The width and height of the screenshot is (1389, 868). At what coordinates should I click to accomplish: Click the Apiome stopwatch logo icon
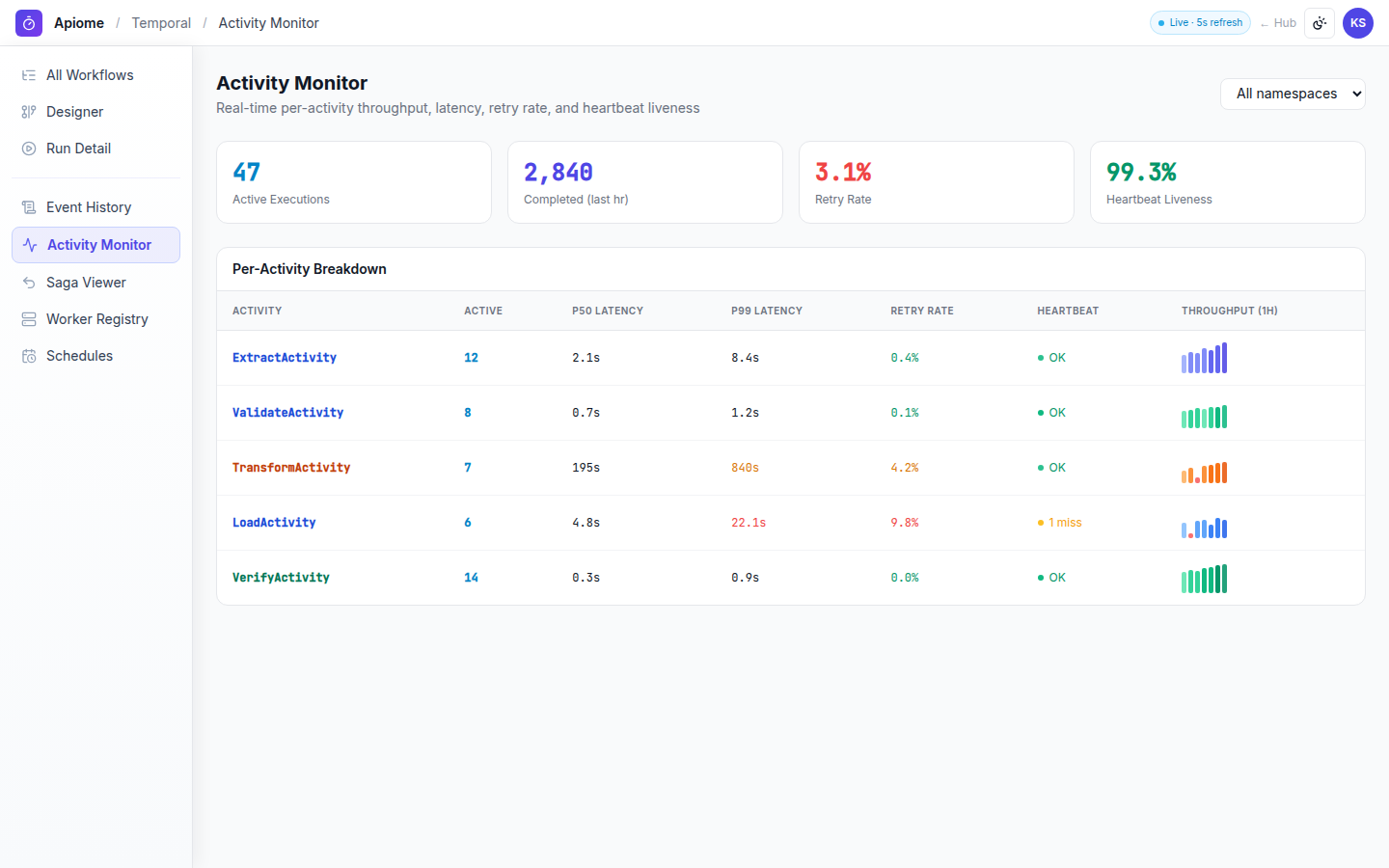29,23
